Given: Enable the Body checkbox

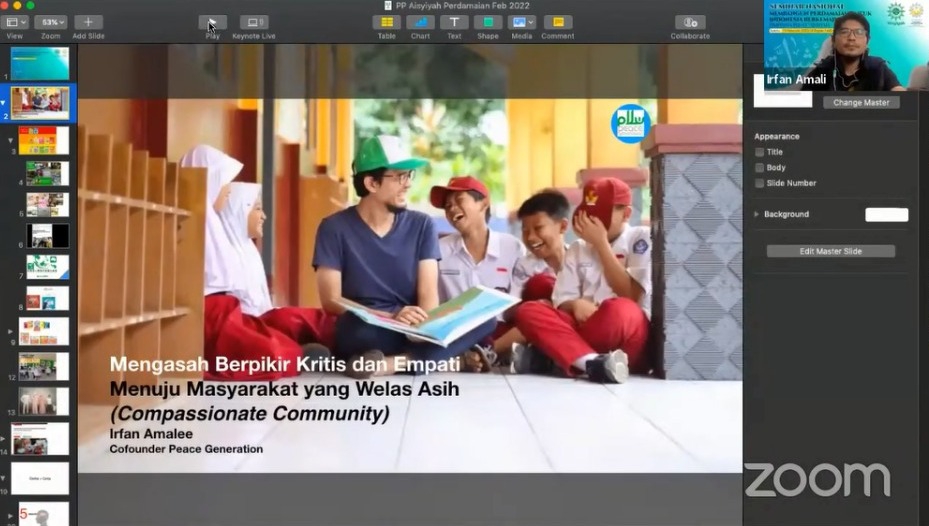Looking at the screenshot, I should (x=760, y=168).
